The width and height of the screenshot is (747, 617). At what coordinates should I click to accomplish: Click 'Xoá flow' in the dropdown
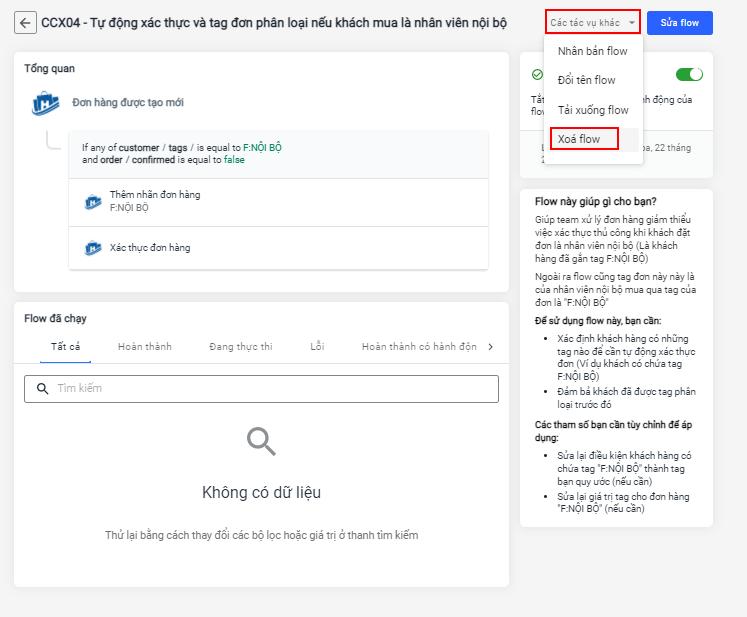point(579,139)
